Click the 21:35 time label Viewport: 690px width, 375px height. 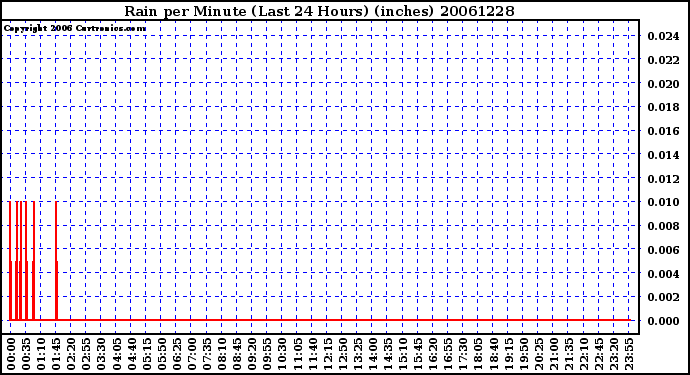click(568, 354)
